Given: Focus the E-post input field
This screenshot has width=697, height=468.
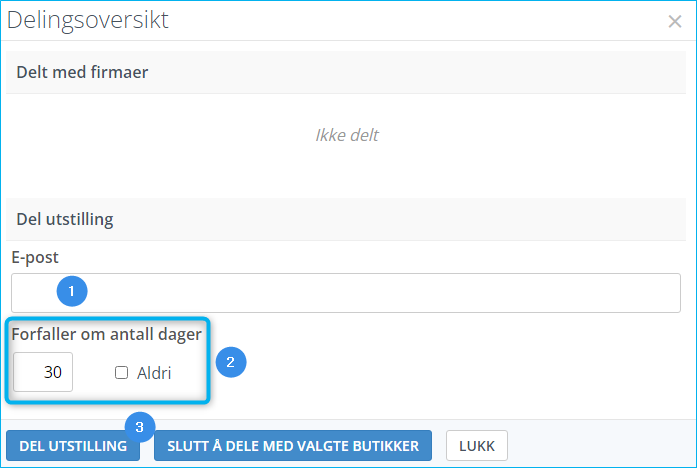Looking at the screenshot, I should tap(346, 293).
